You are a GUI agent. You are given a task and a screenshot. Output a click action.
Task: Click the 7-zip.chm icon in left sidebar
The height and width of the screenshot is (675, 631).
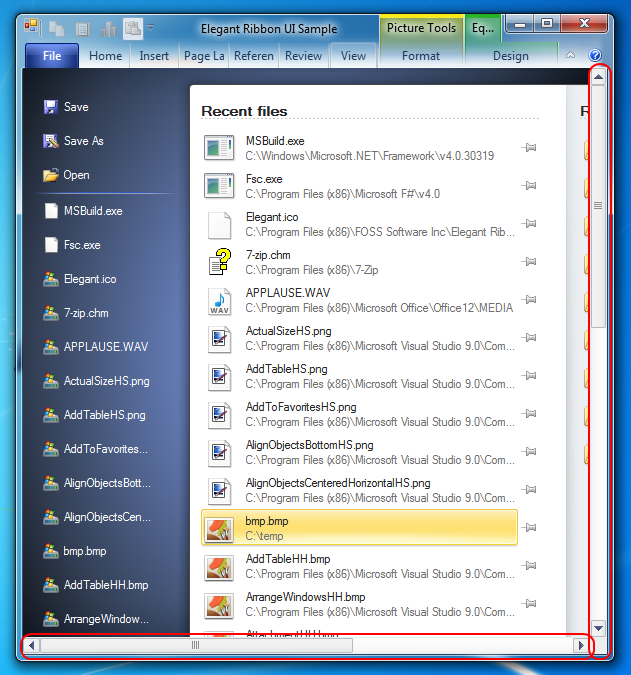pyautogui.click(x=51, y=313)
